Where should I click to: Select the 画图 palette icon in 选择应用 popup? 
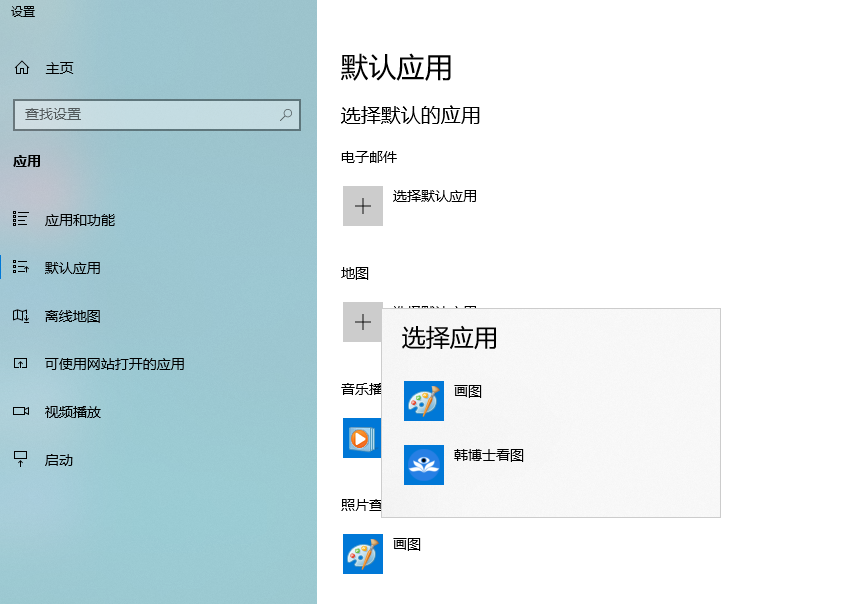(x=423, y=401)
